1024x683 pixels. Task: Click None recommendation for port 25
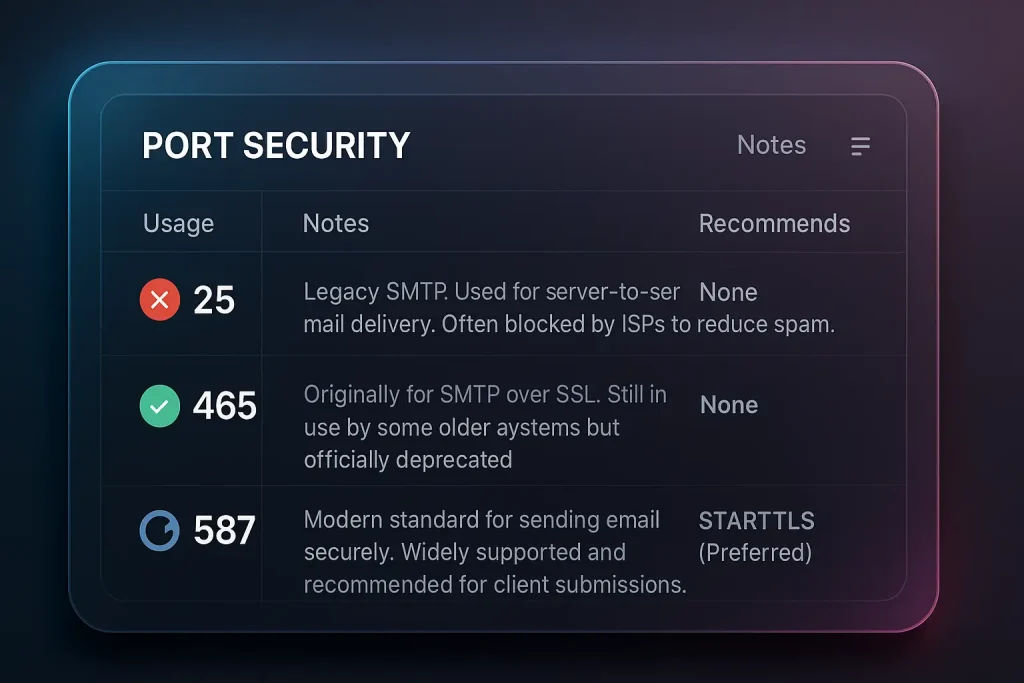(728, 293)
